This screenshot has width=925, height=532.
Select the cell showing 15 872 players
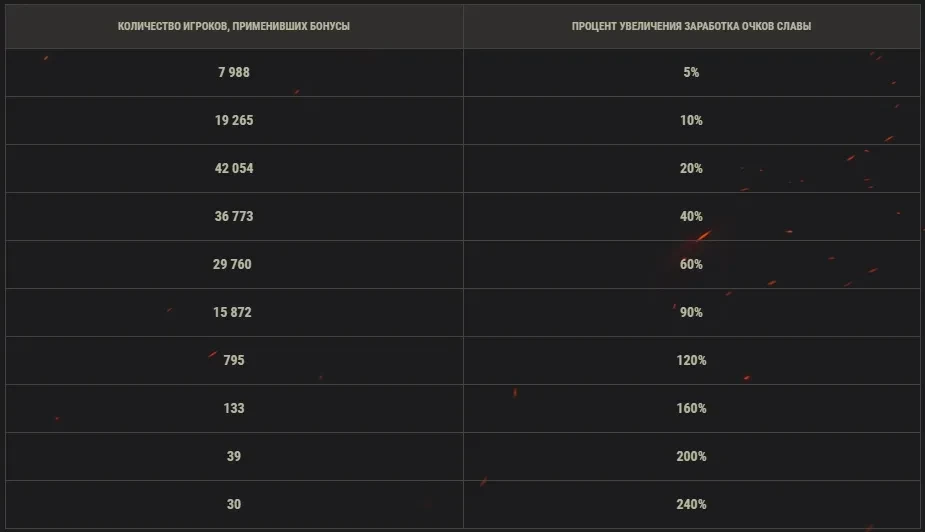[x=234, y=313]
